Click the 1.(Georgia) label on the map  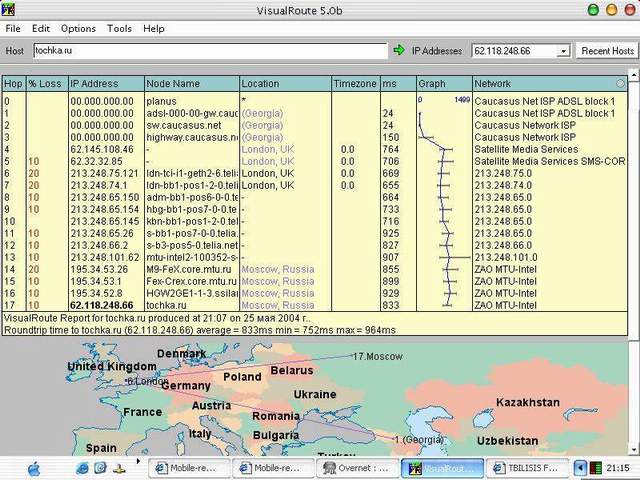419,440
